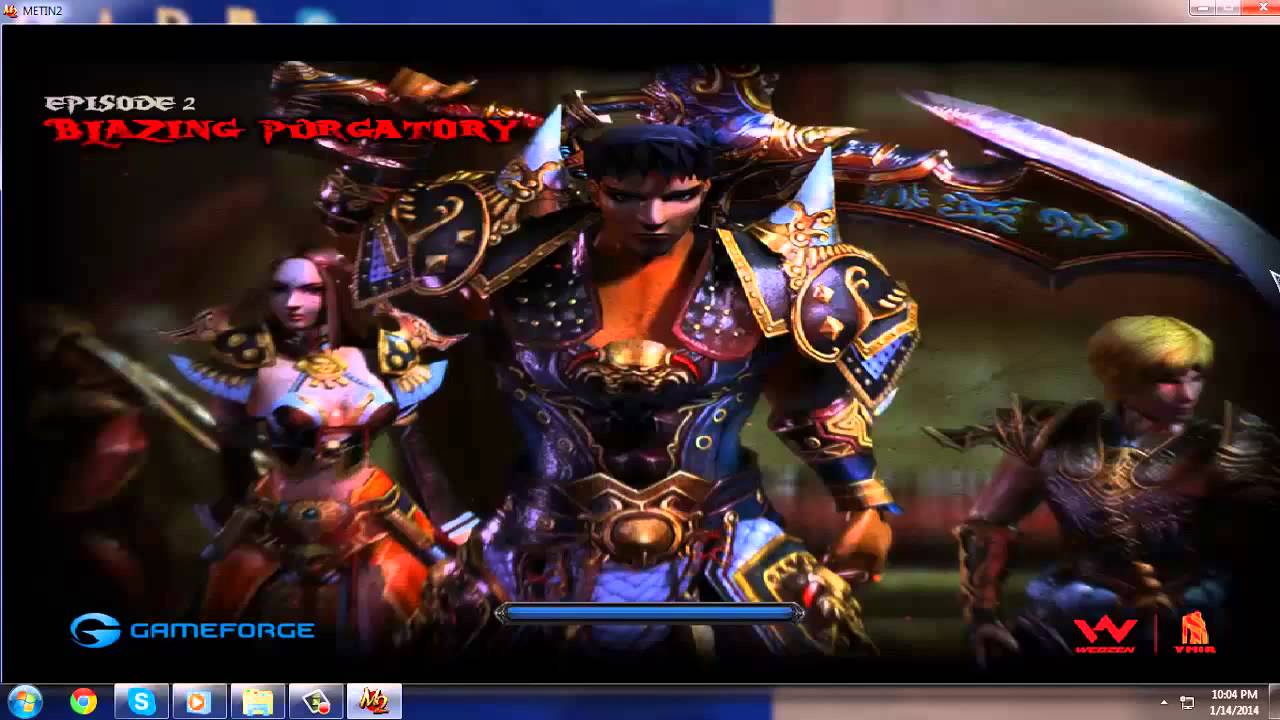Launch Google Chrome from the taskbar
This screenshot has width=1280, height=720.
pos(83,702)
